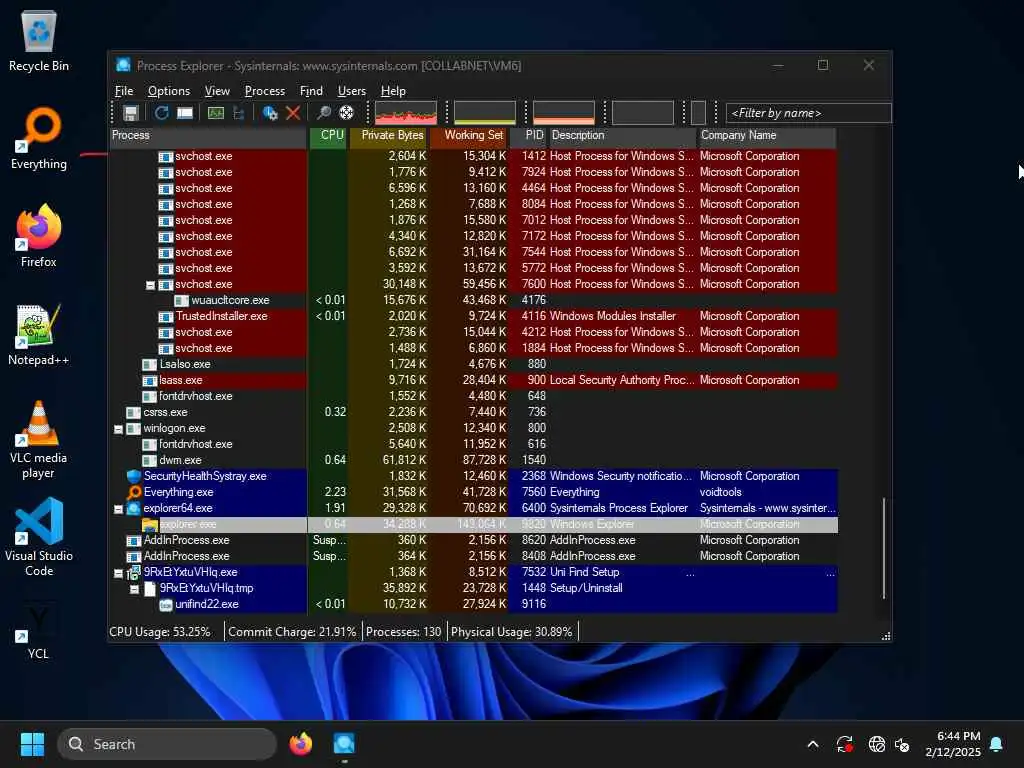Click the Refresh Now toolbar icon
This screenshot has height=768, width=1024.
[161, 113]
